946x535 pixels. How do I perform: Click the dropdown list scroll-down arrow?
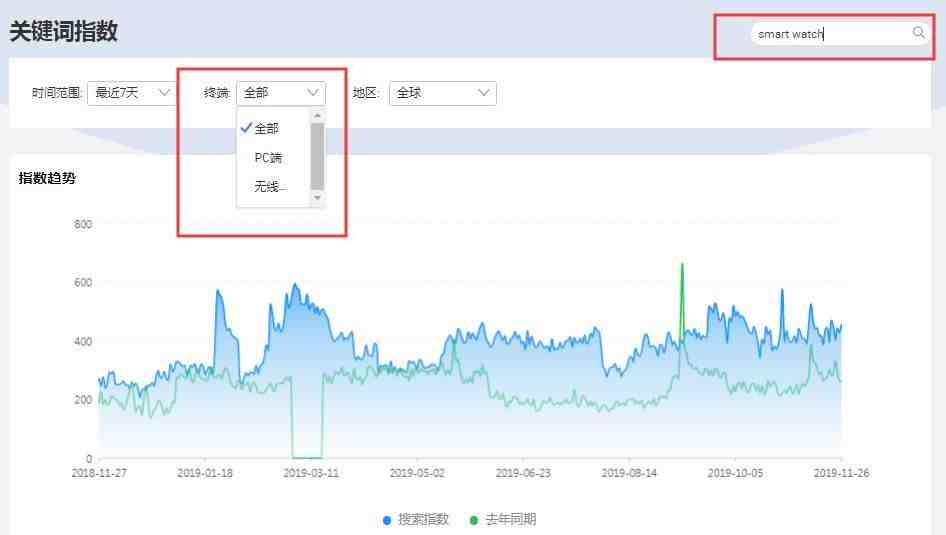318,198
